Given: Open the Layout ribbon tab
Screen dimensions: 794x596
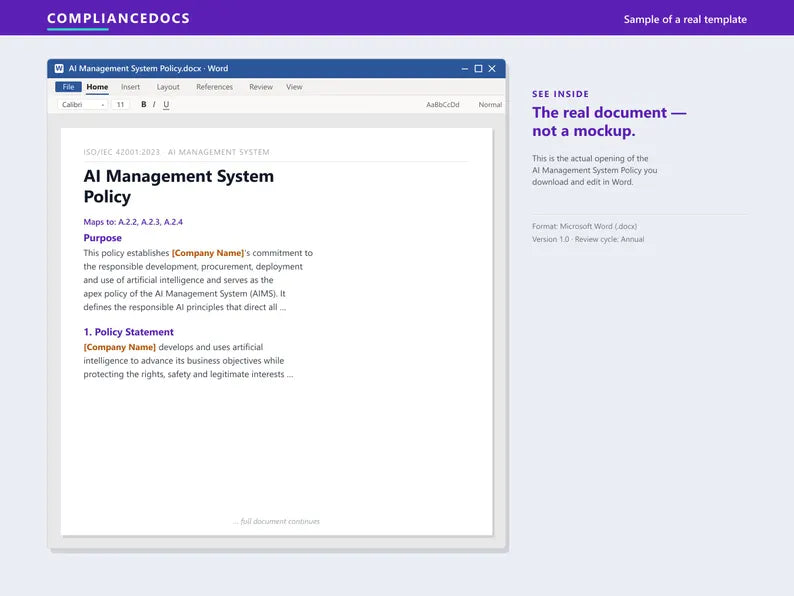Looking at the screenshot, I should 168,87.
